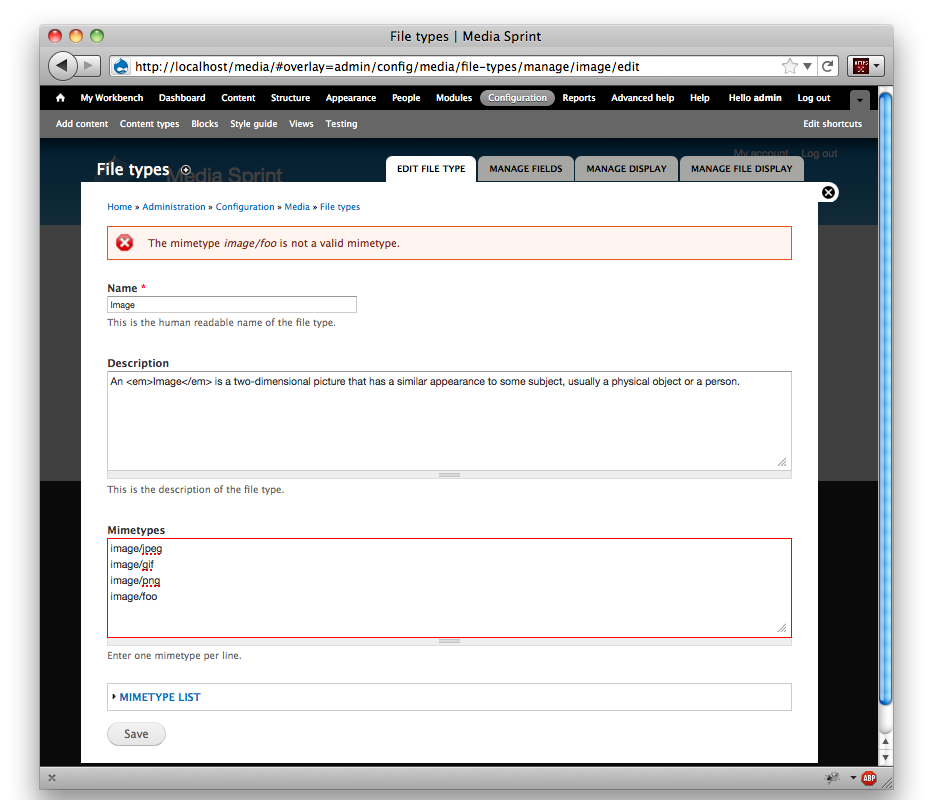Switch to Manage File Display tab
Screen dimensions: 933x800
(741, 168)
